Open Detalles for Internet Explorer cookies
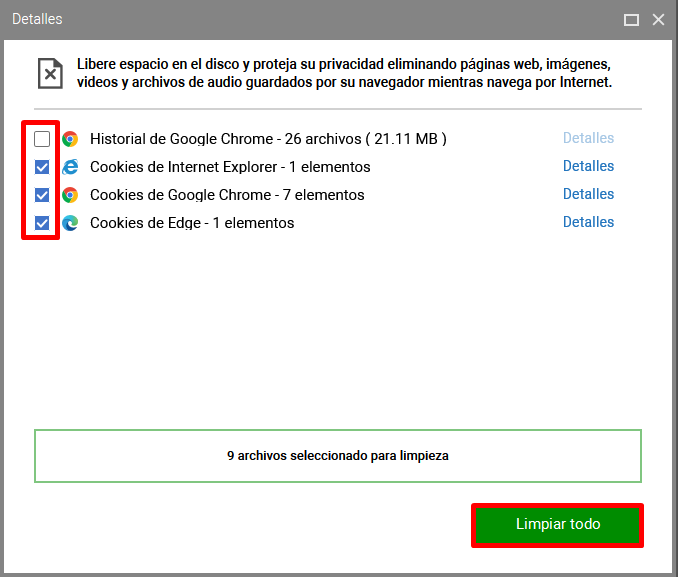Viewport: 678px width, 577px height. click(588, 166)
